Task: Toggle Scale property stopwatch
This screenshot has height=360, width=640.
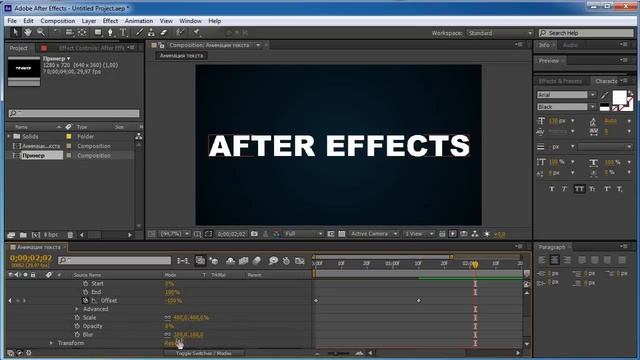Action: [77, 318]
